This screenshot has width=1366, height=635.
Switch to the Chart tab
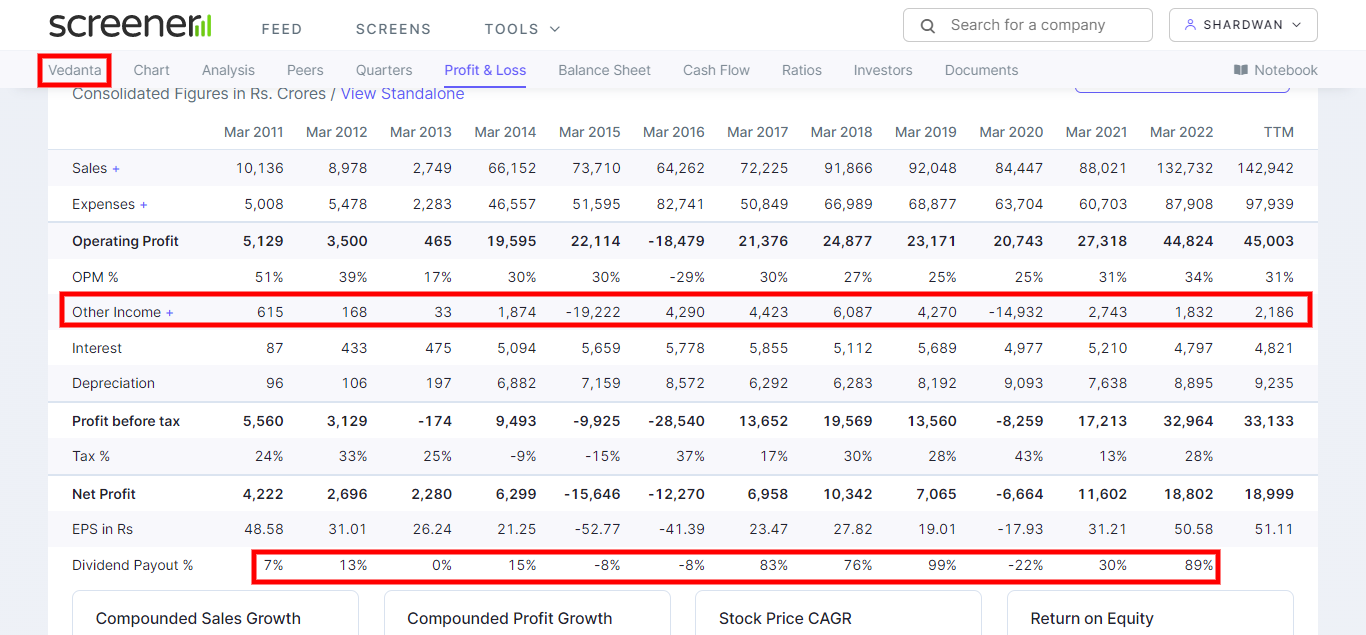(151, 70)
